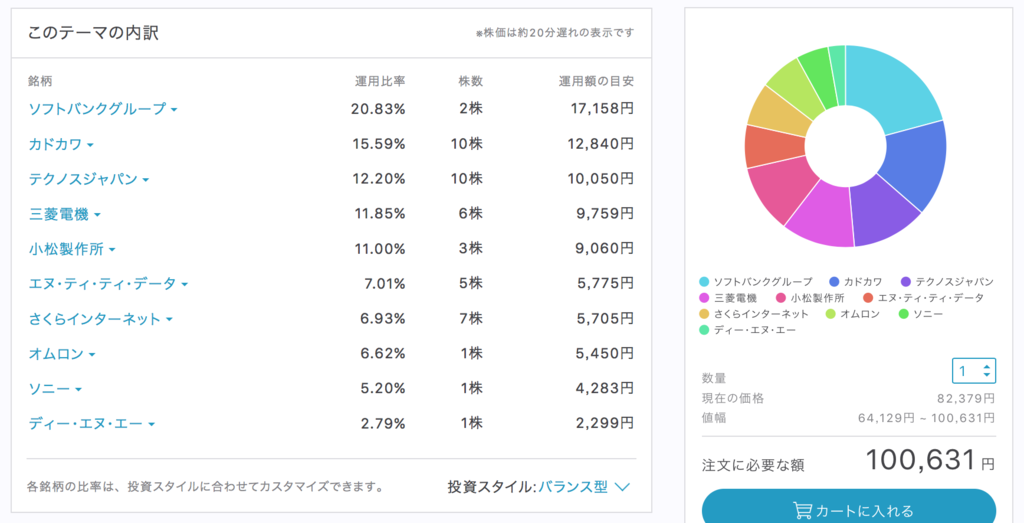Click the ソニー legend color dot
The width and height of the screenshot is (1024, 523).
pos(903,314)
